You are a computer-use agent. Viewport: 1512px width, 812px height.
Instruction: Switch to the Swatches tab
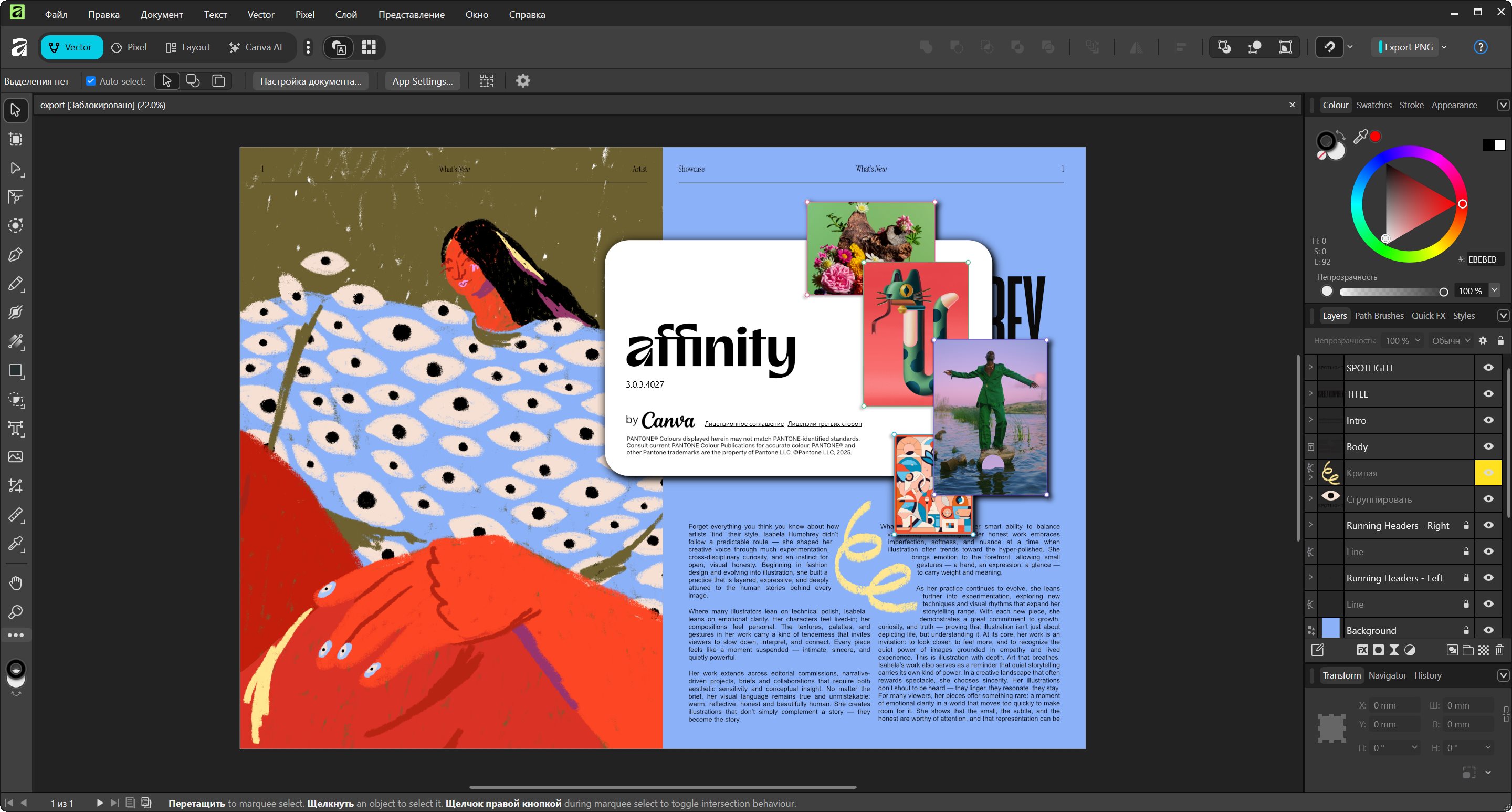[x=1373, y=105]
